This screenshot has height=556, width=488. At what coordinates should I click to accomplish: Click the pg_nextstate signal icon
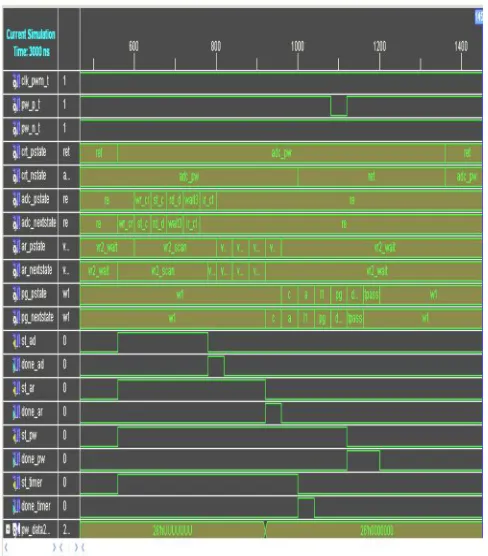click(16, 317)
